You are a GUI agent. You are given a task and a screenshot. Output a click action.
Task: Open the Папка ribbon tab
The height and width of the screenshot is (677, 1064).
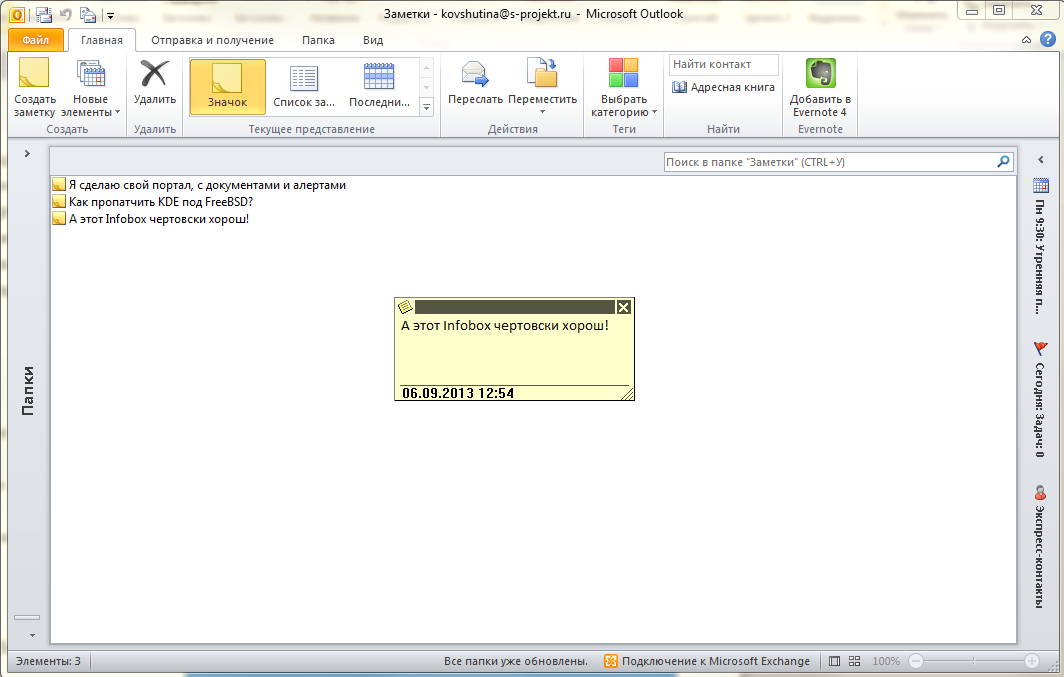318,40
